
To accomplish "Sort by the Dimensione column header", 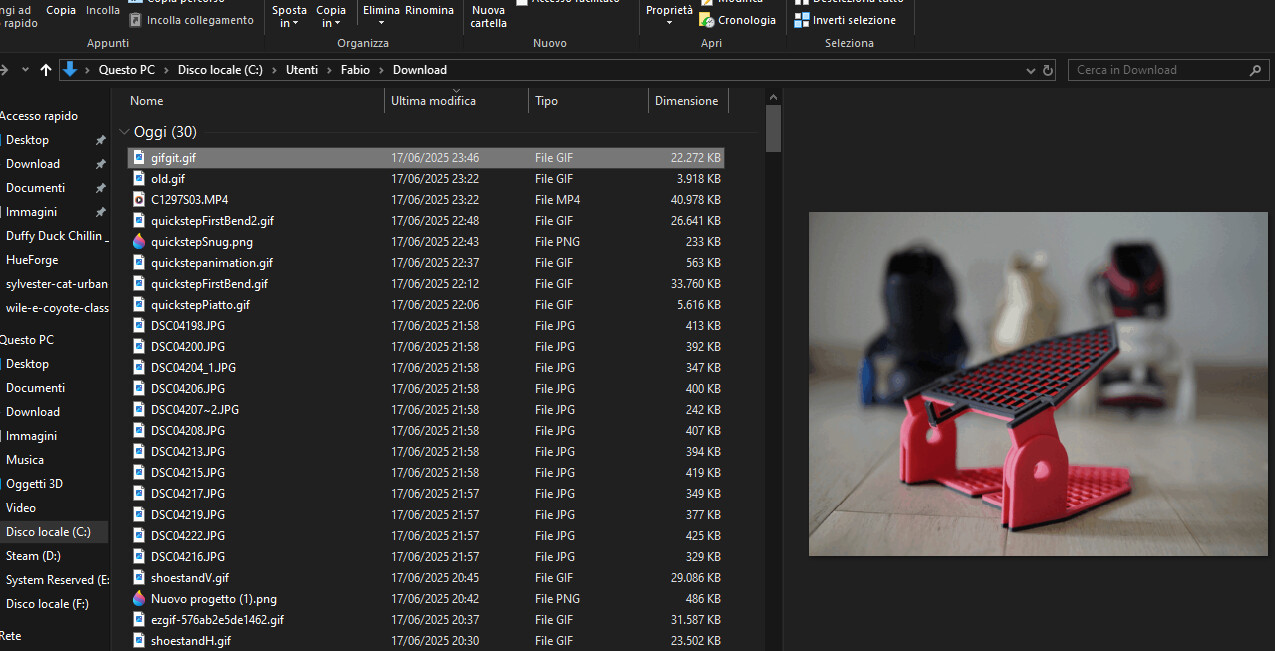I will click(687, 101).
